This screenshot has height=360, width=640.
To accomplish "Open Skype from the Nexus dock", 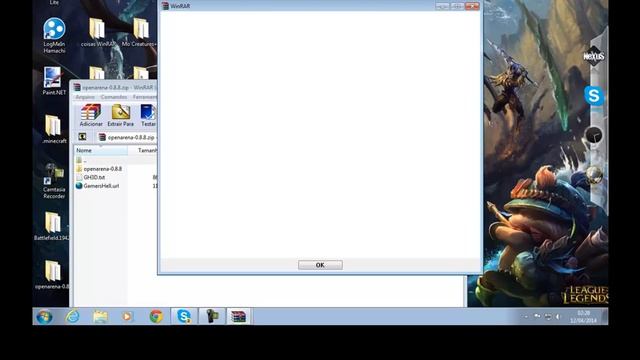I will click(594, 96).
